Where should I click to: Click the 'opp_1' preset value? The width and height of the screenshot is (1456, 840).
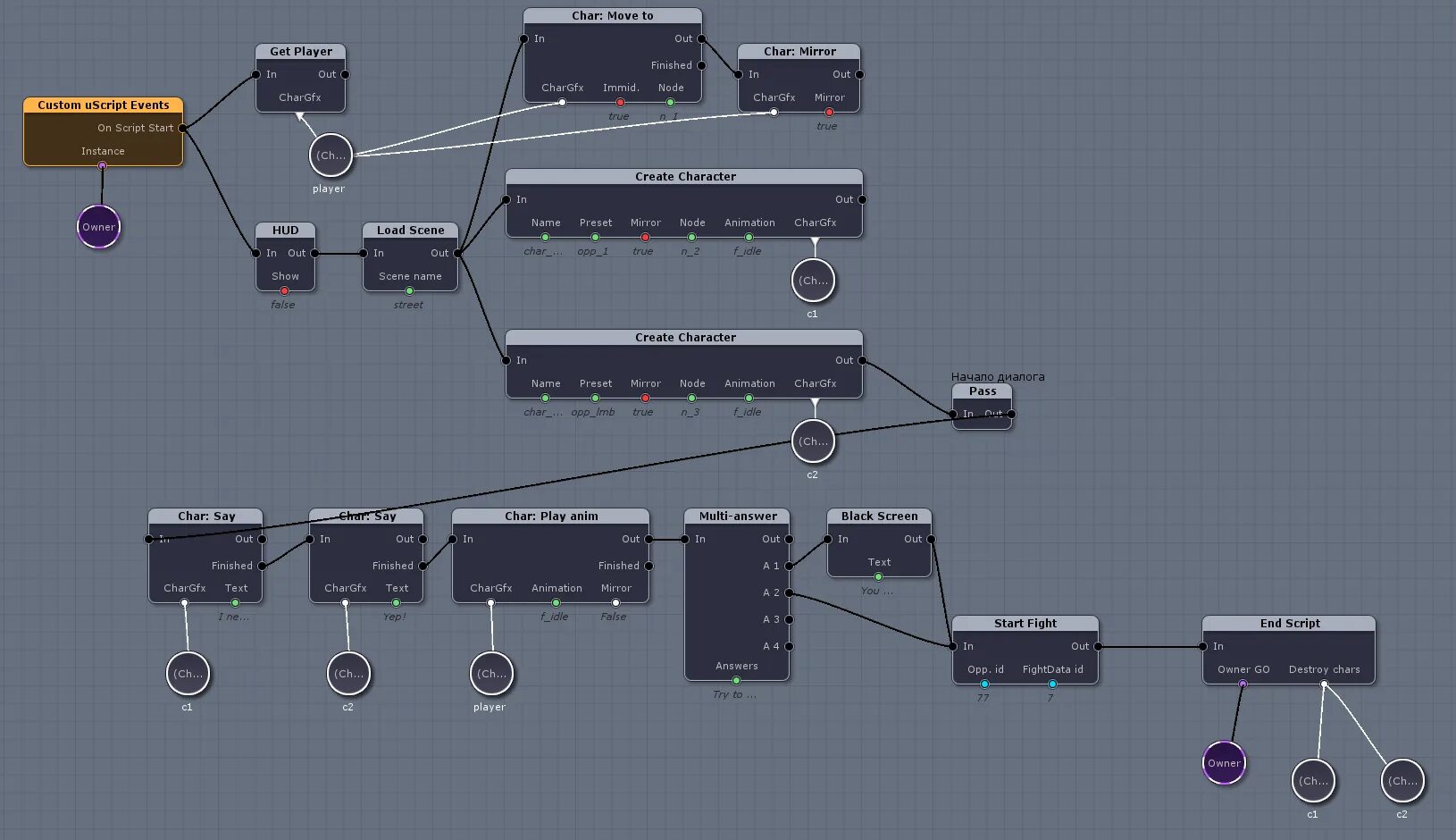592,251
